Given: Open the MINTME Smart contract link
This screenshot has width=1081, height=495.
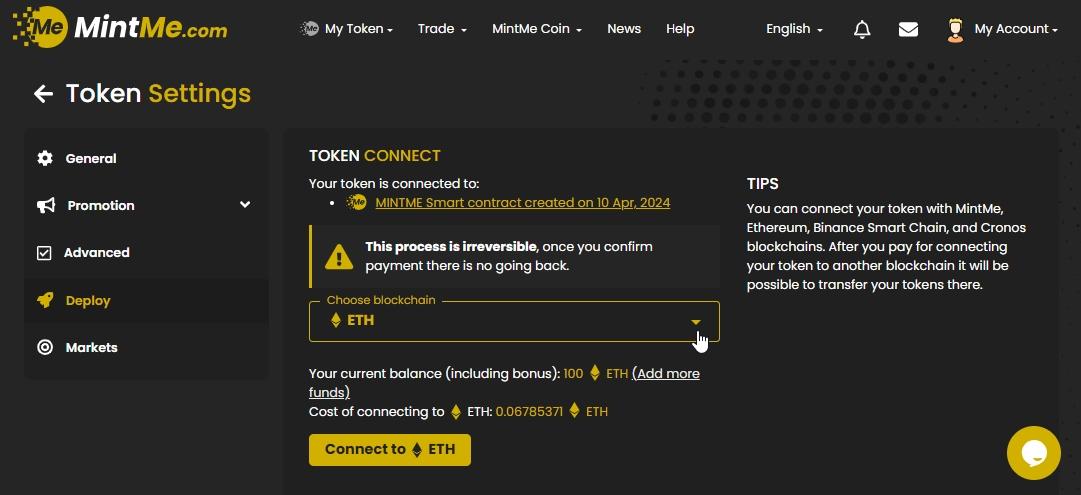Looking at the screenshot, I should [x=522, y=203].
